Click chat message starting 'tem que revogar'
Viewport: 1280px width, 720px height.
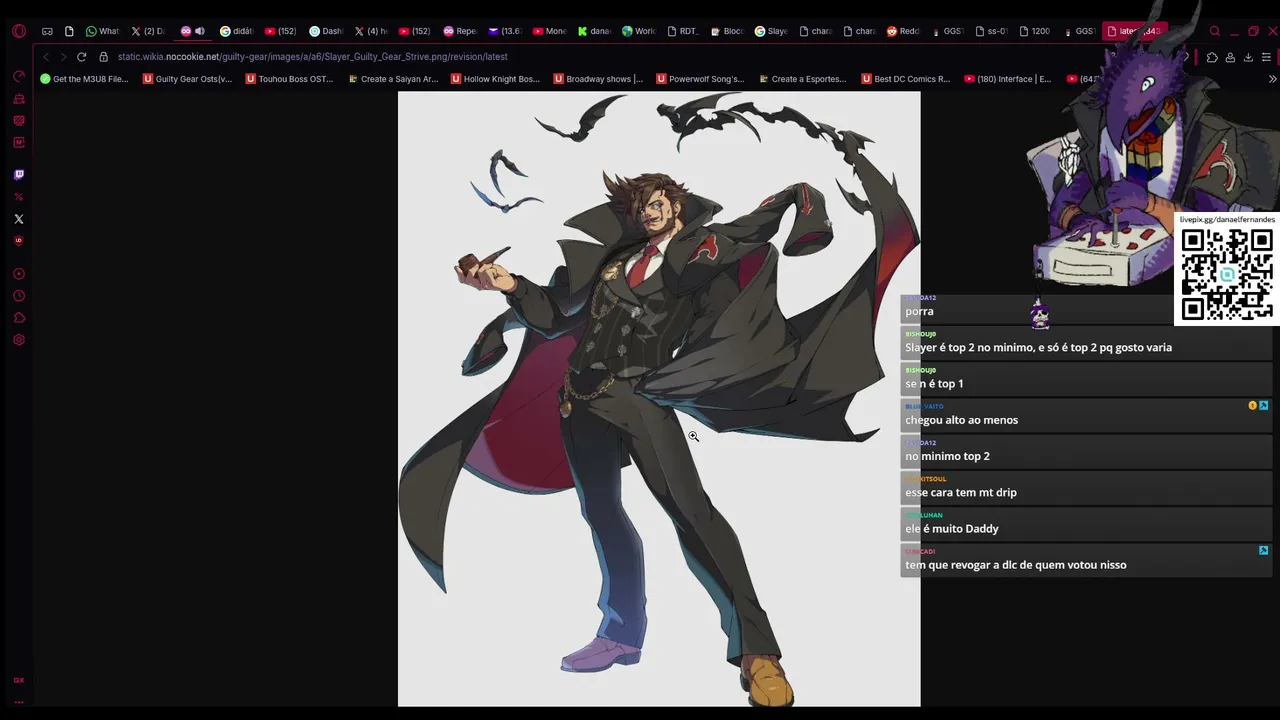click(1016, 565)
